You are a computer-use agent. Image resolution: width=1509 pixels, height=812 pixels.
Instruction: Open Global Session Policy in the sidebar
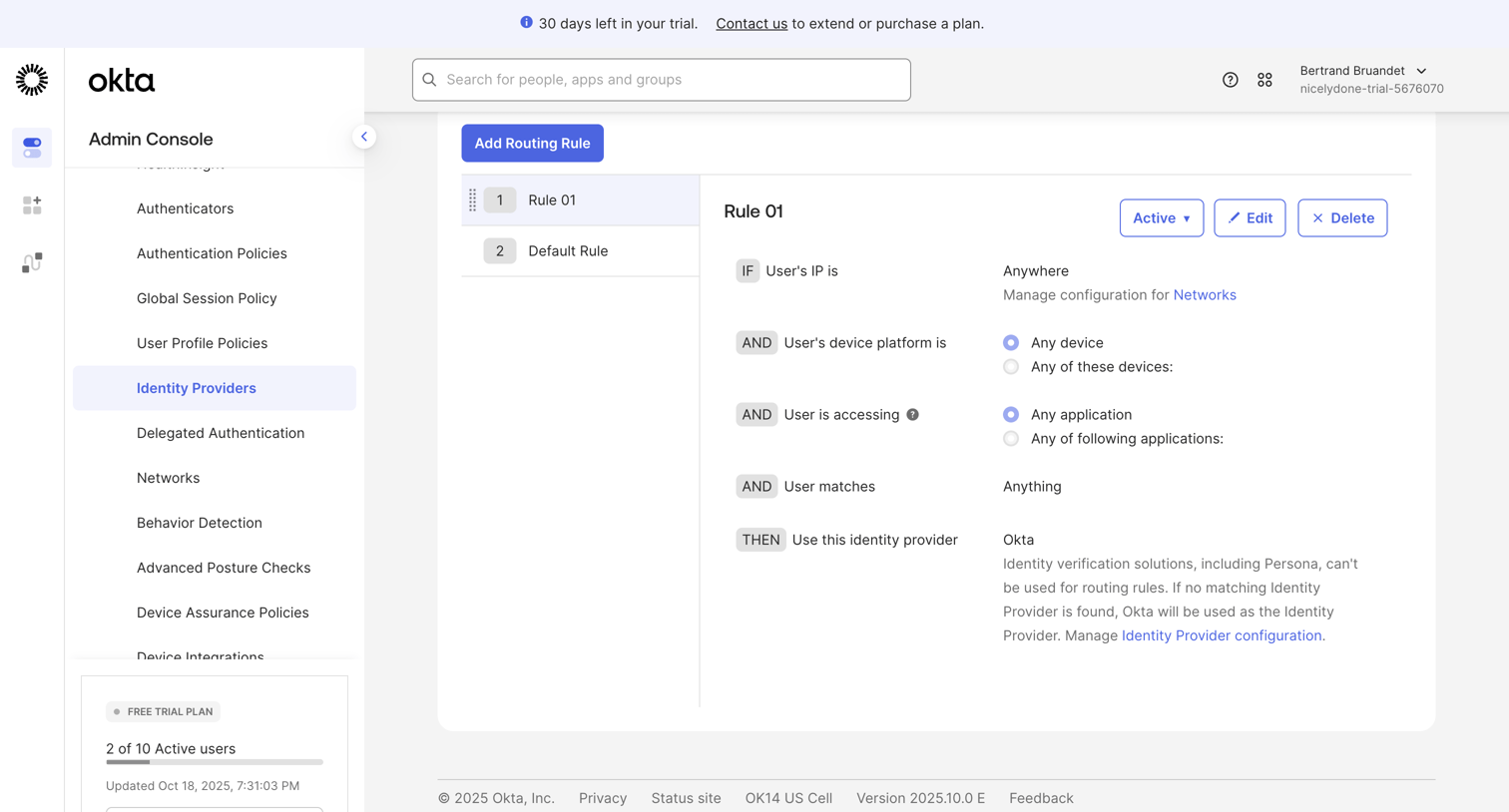coord(215,298)
